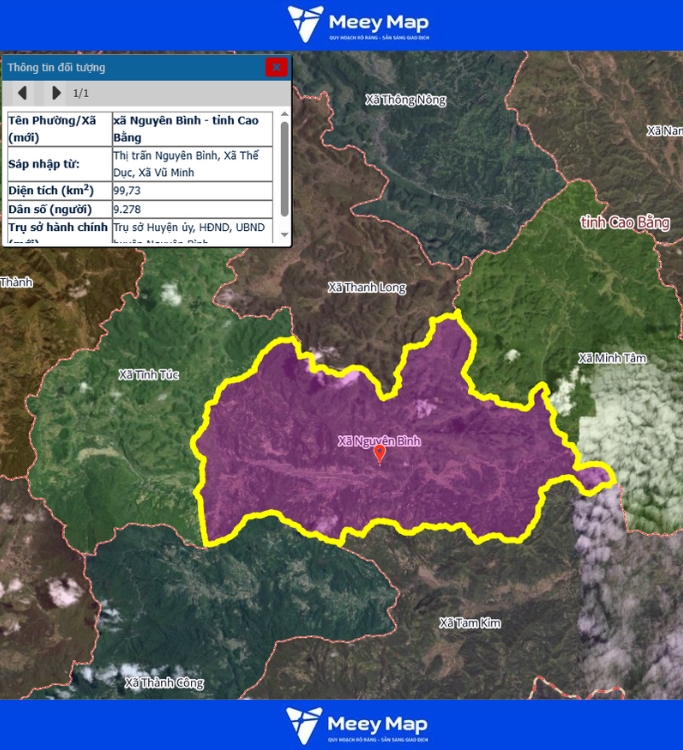
Task: Go to next object with right arrow
Action: 56,93
